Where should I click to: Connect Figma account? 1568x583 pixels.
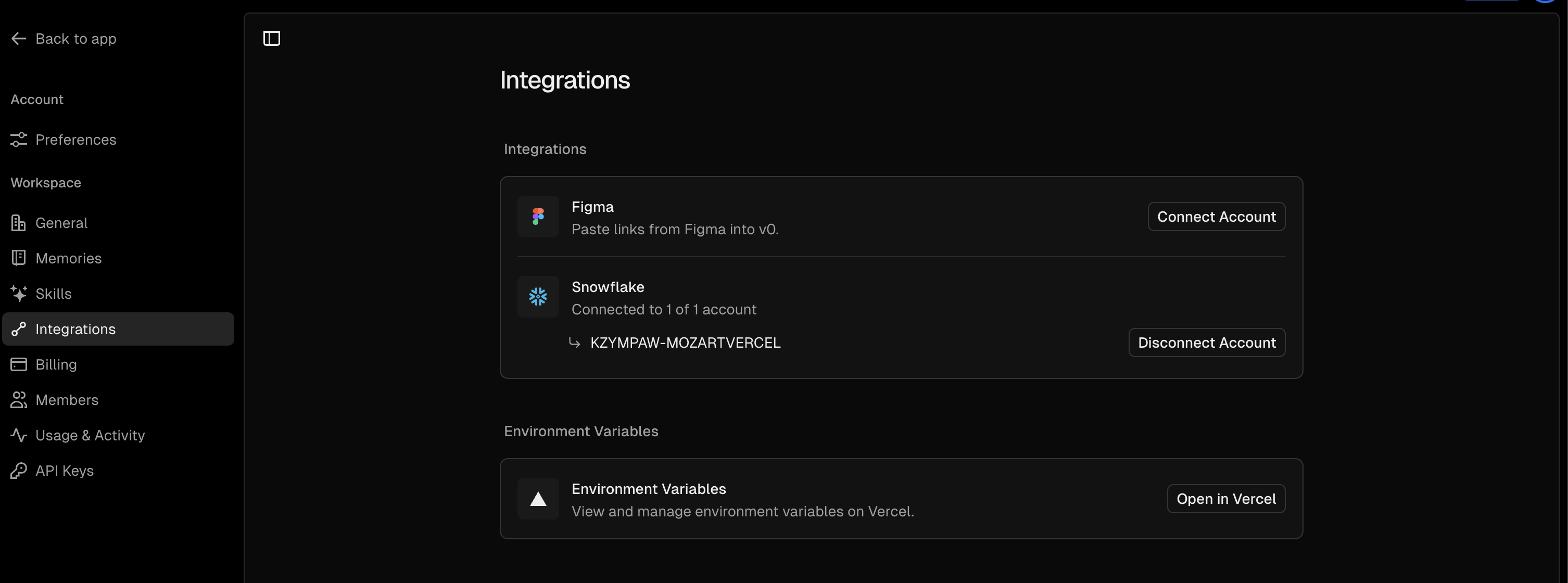pyautogui.click(x=1216, y=217)
